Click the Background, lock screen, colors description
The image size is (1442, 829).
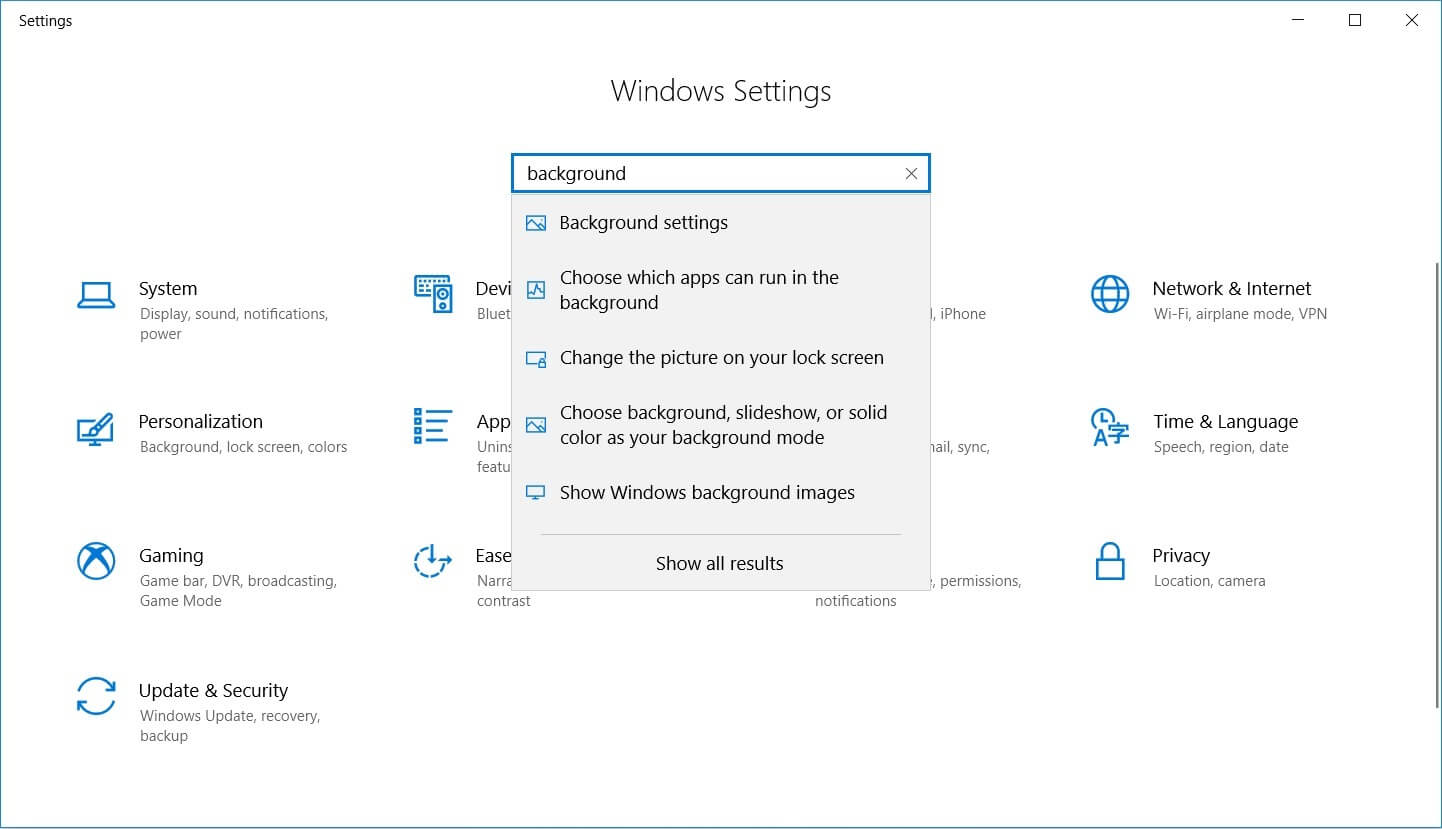point(243,447)
